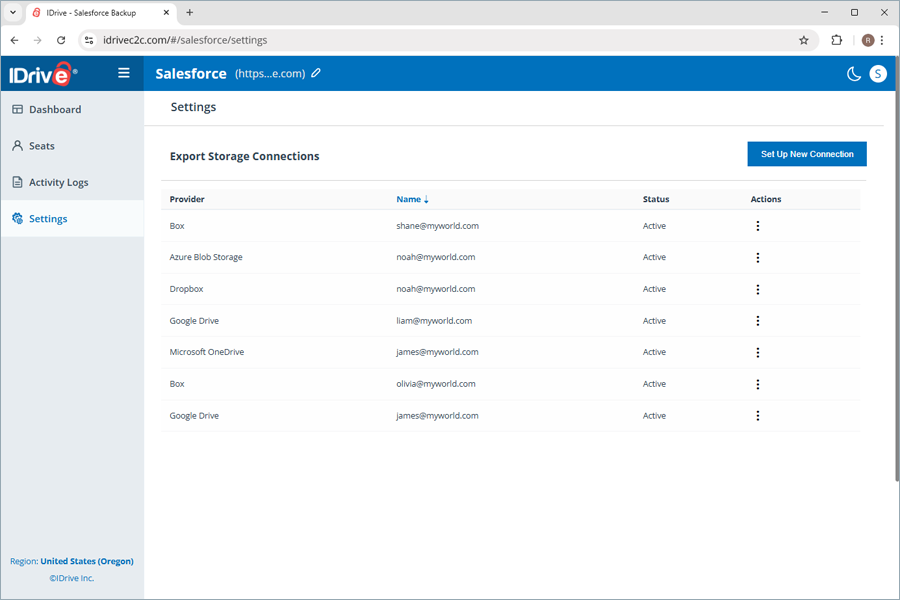
Task: Open Dashboard from the sidebar
Action: 54,109
